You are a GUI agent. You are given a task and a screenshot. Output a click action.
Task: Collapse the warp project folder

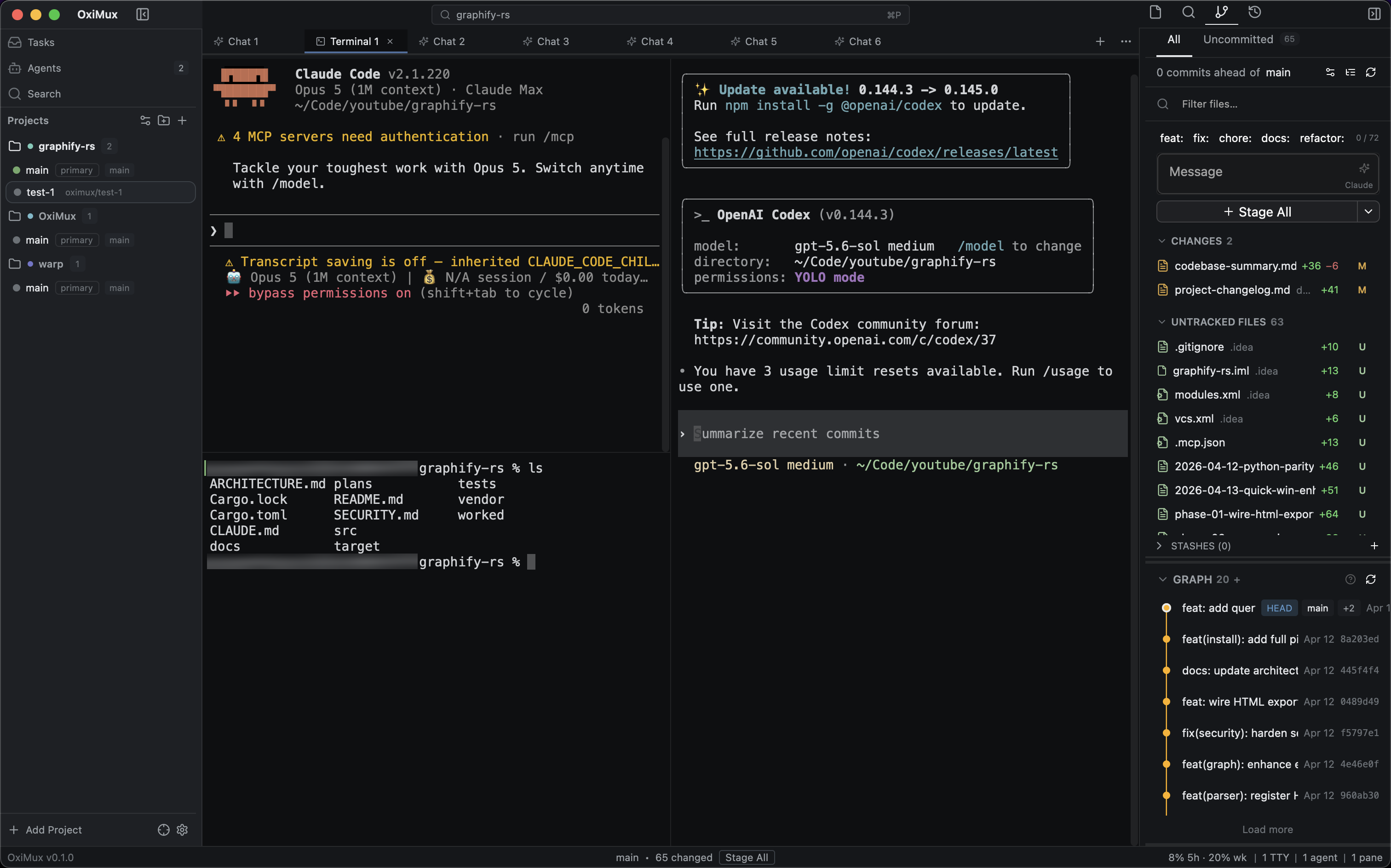[x=15, y=264]
